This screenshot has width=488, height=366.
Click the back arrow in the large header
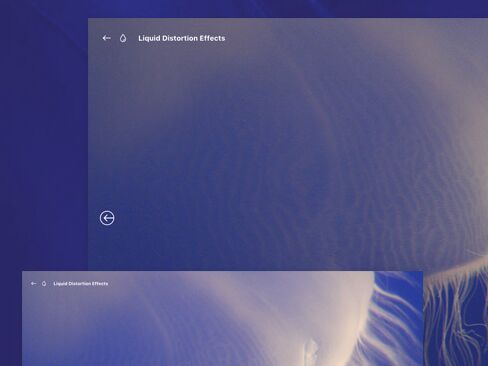tap(106, 38)
